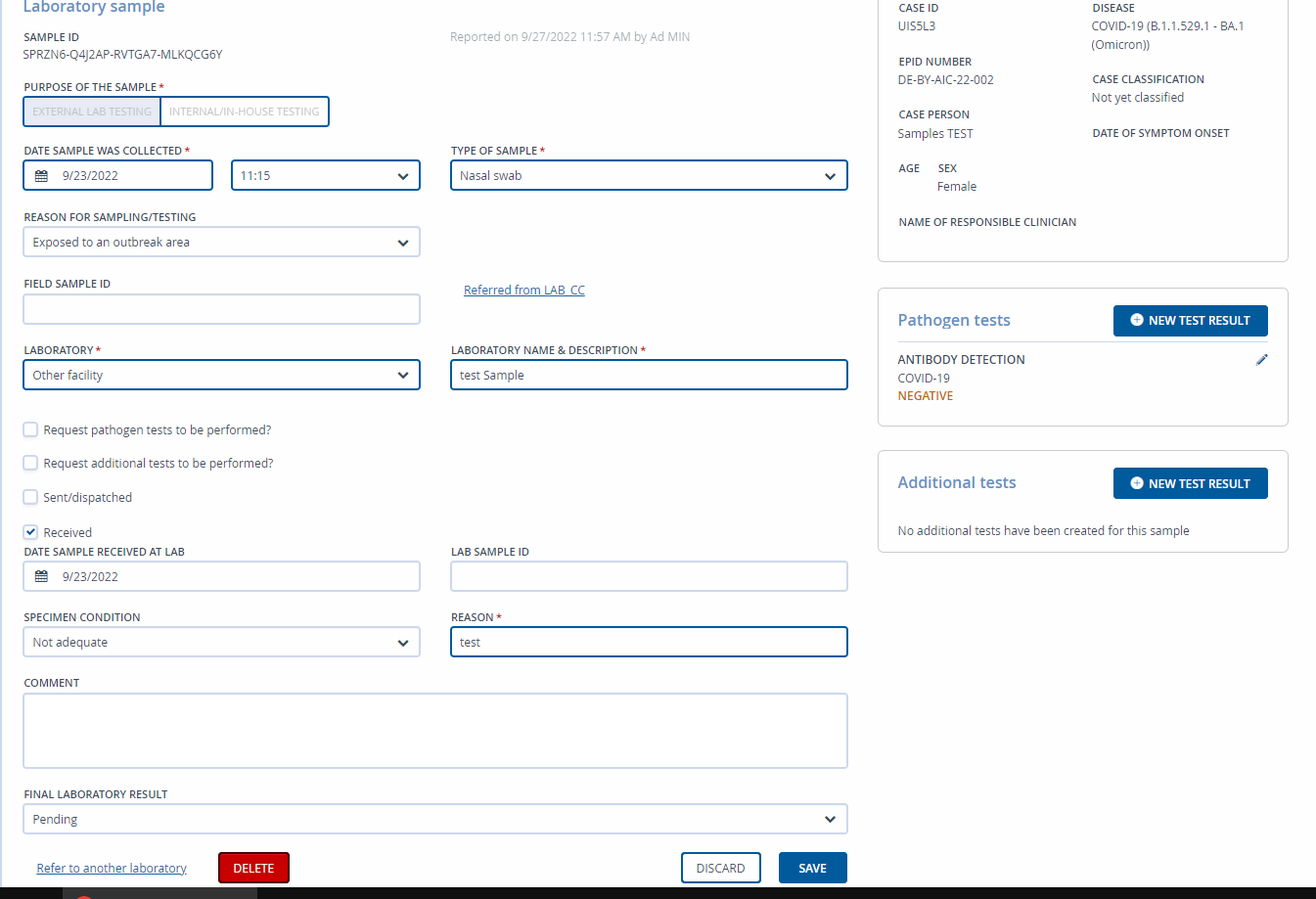Click the NEGATIVE test result text
1316x899 pixels.
(x=926, y=396)
